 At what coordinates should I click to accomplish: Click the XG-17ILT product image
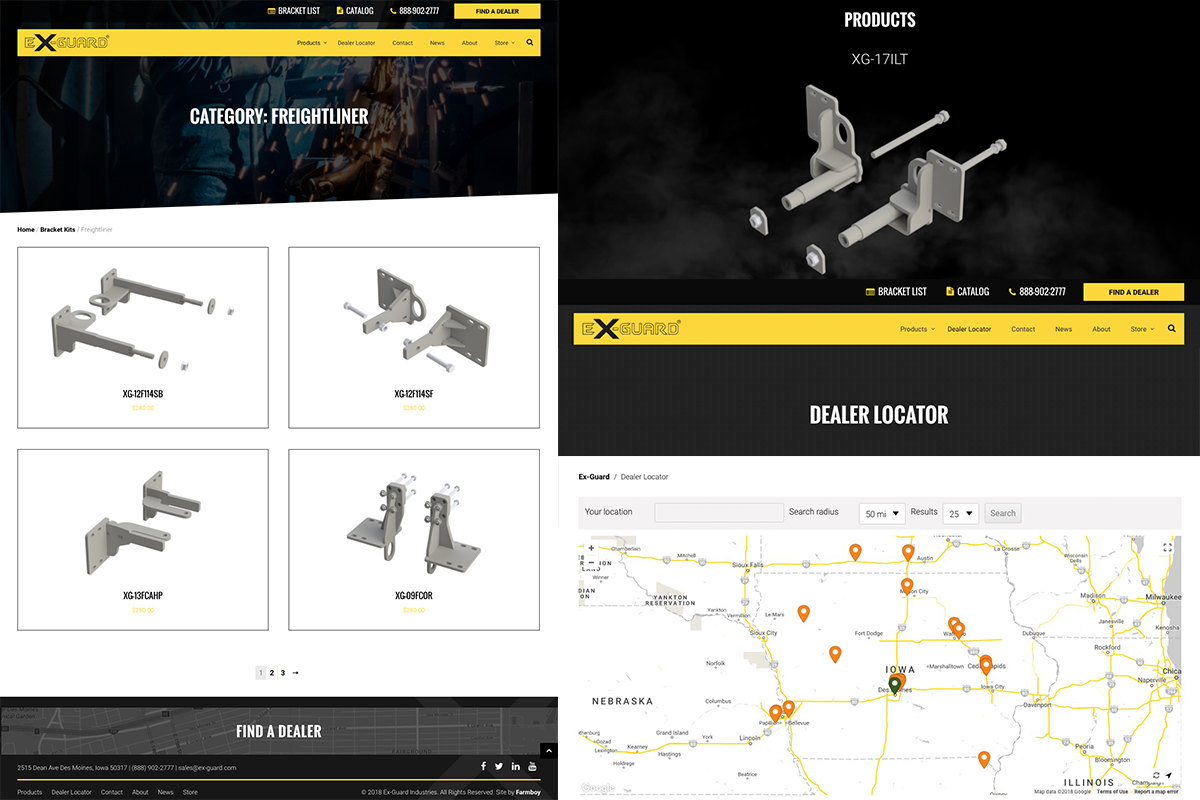[877, 177]
